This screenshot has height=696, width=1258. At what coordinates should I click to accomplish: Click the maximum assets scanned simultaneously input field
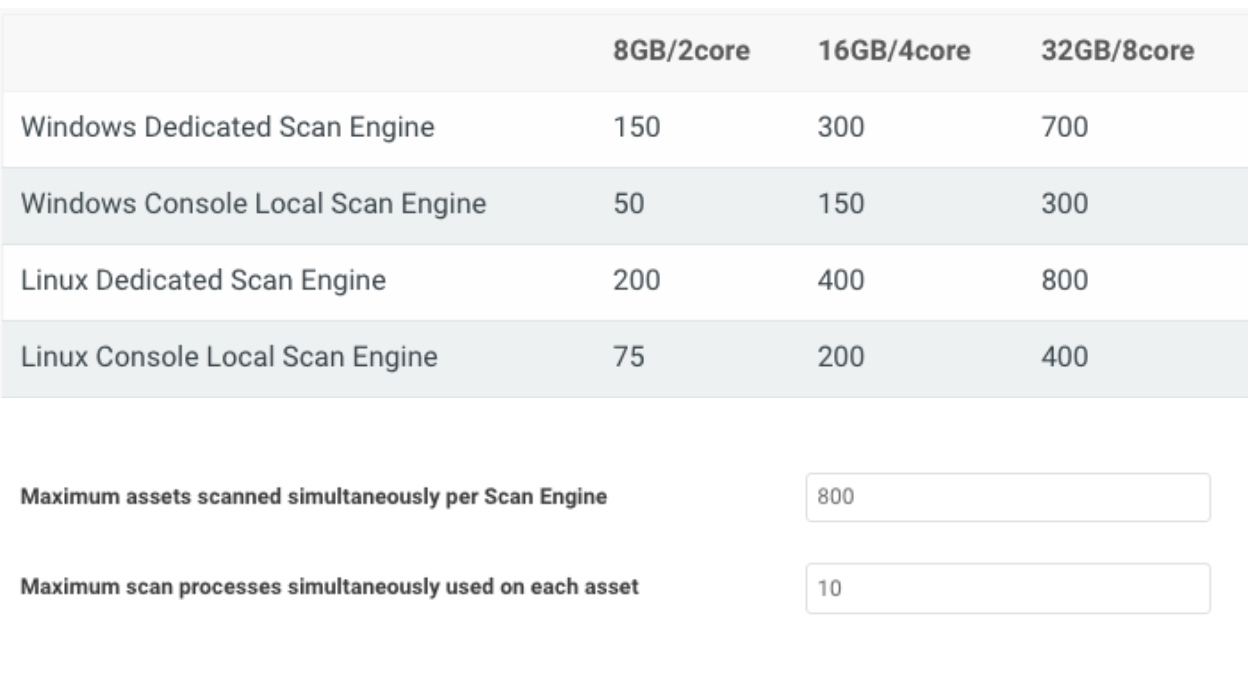tap(1007, 498)
